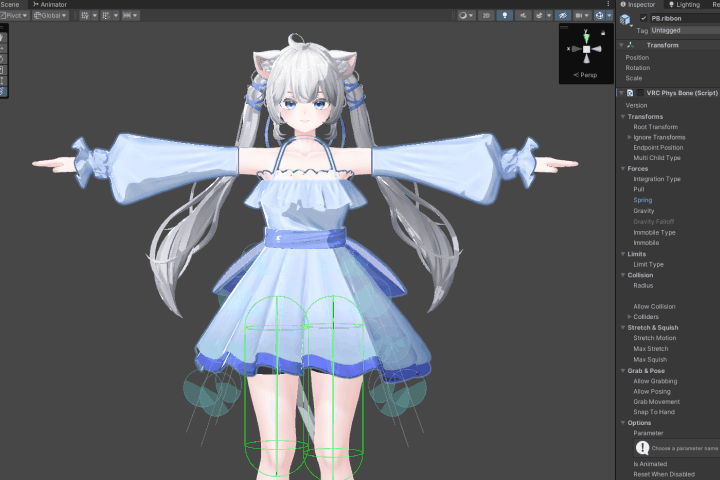Click the center cube of orientation gizmo
Screen dimensions: 720x480
(586, 49)
